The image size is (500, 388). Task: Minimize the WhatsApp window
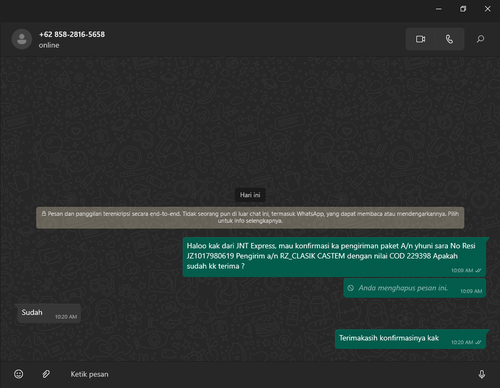(439, 9)
